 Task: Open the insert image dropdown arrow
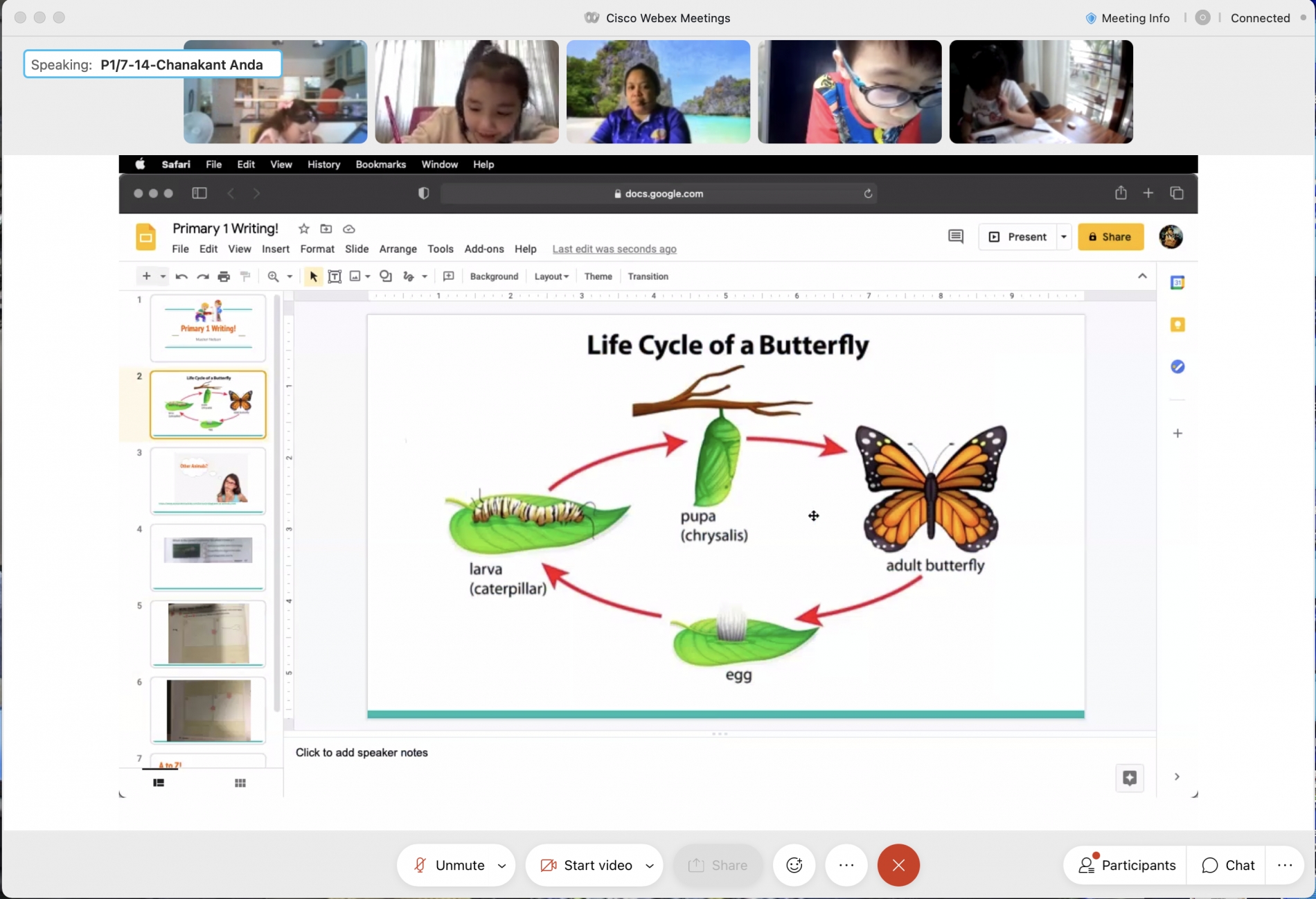[368, 276]
